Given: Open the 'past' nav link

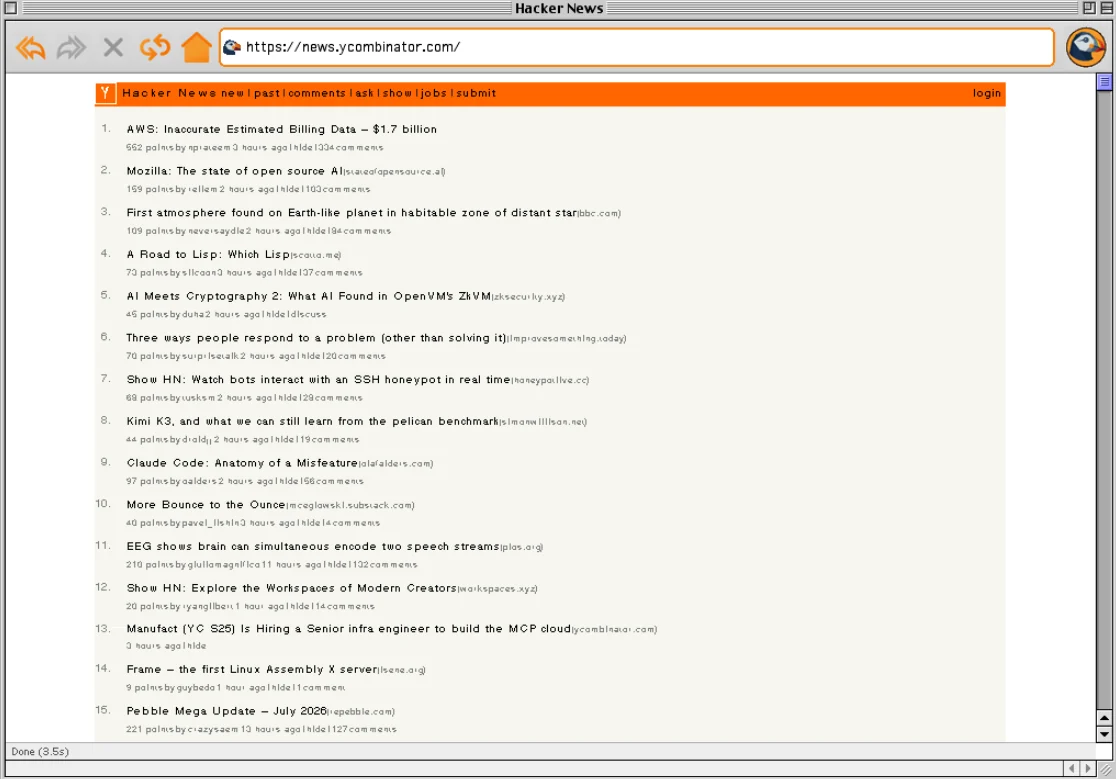Looking at the screenshot, I should [x=267, y=93].
